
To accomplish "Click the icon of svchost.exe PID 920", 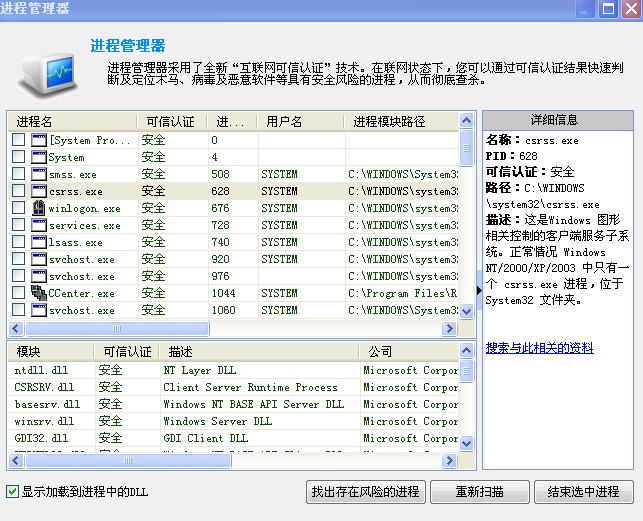I will click(39, 259).
